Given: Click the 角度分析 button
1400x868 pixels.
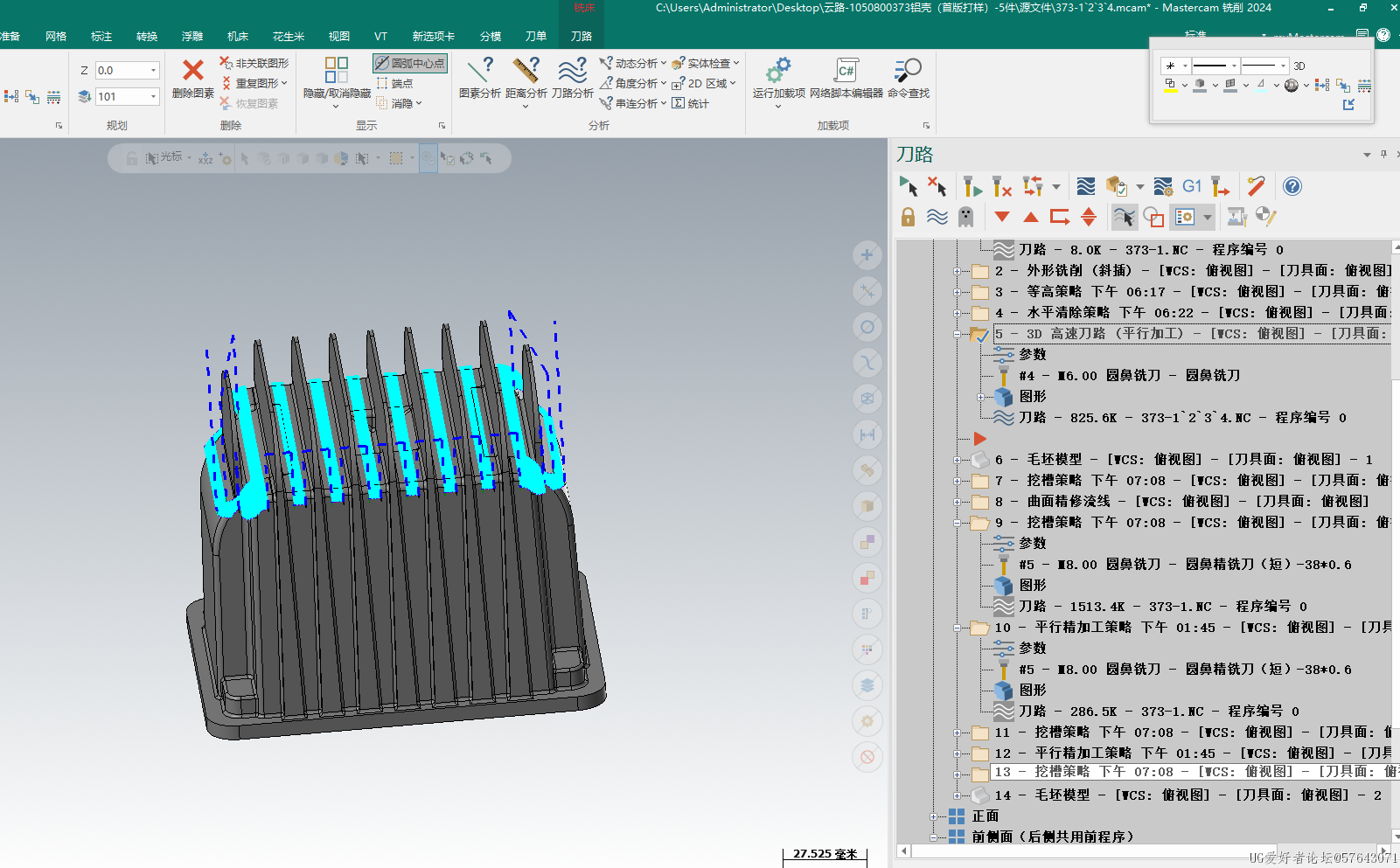Looking at the screenshot, I should [x=633, y=83].
